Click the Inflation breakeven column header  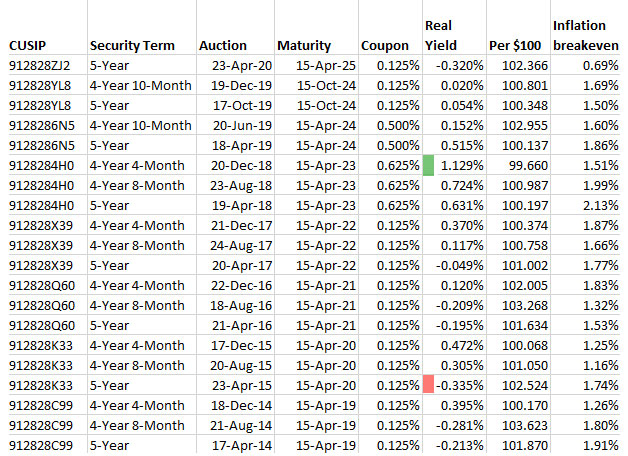[585, 35]
